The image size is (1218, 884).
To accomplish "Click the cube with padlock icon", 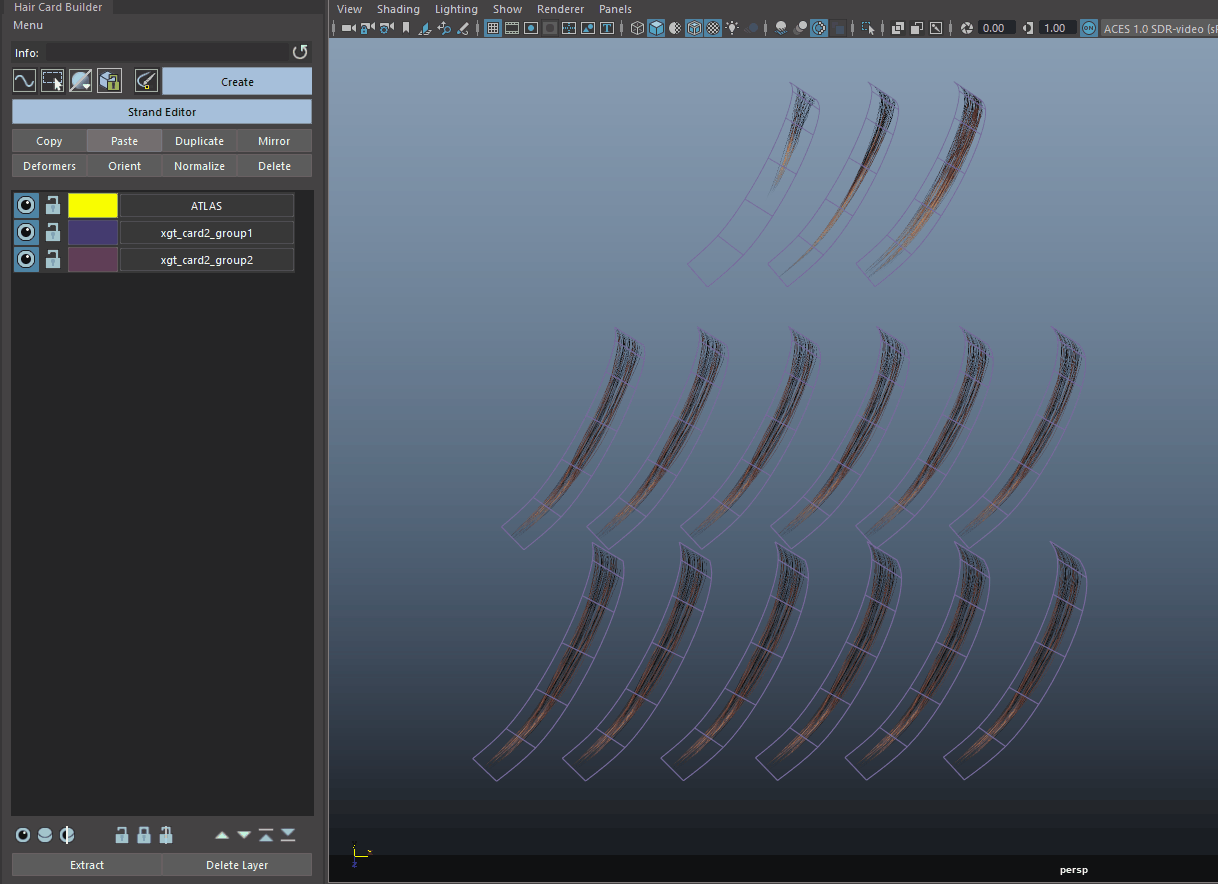I will point(109,81).
